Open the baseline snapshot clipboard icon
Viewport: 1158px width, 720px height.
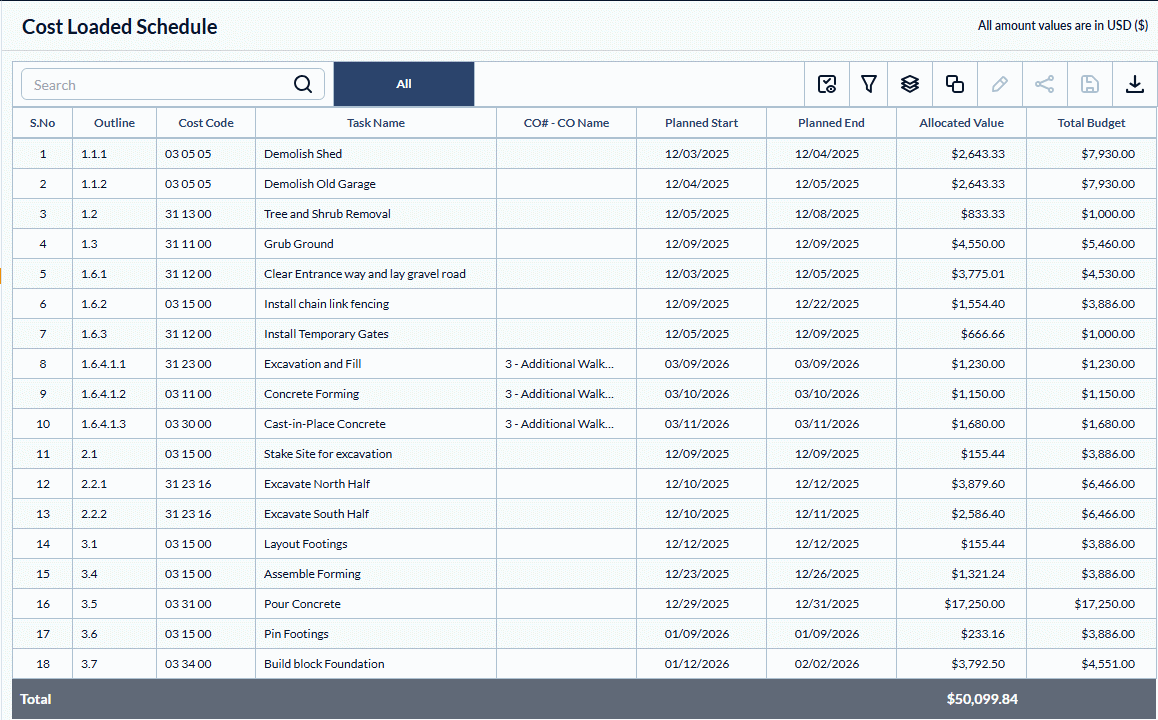[x=827, y=84]
